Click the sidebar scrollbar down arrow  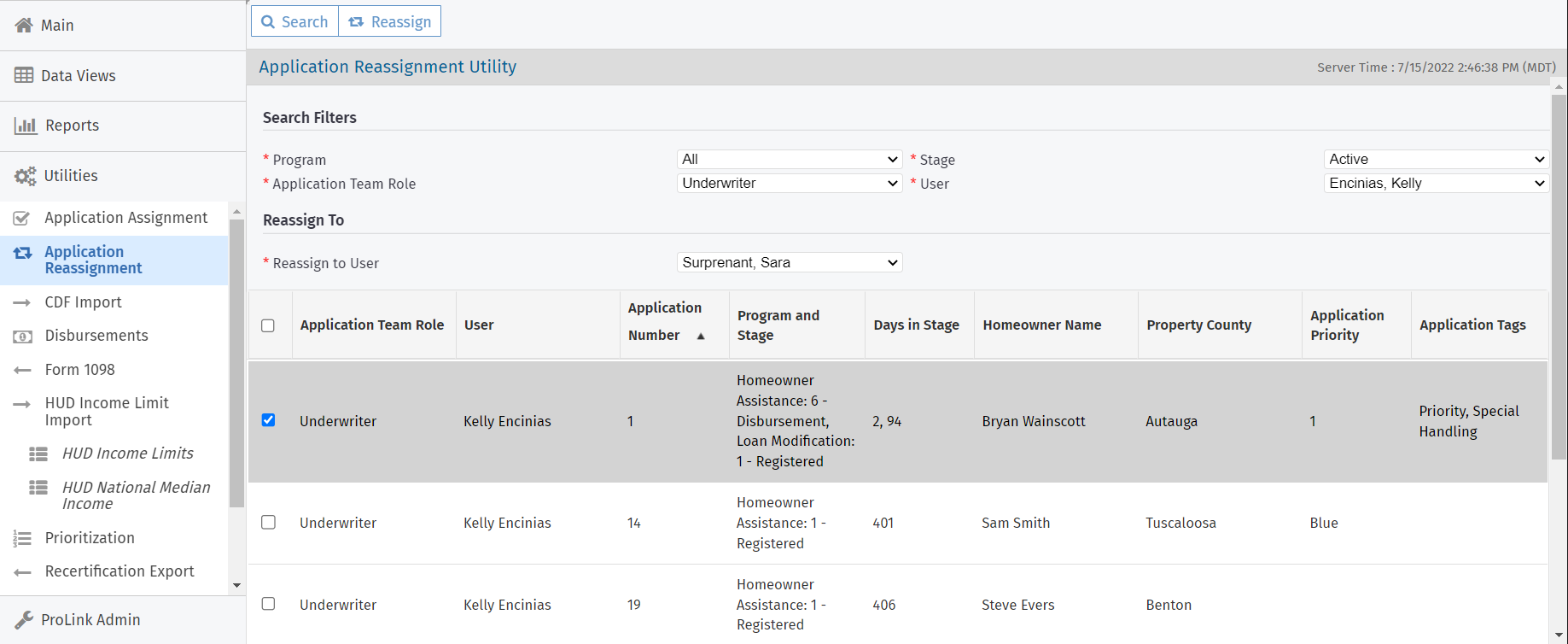[x=237, y=585]
